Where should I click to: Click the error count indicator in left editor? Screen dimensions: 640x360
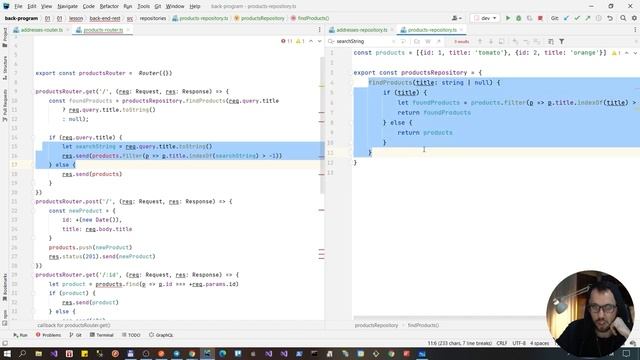tap(287, 41)
